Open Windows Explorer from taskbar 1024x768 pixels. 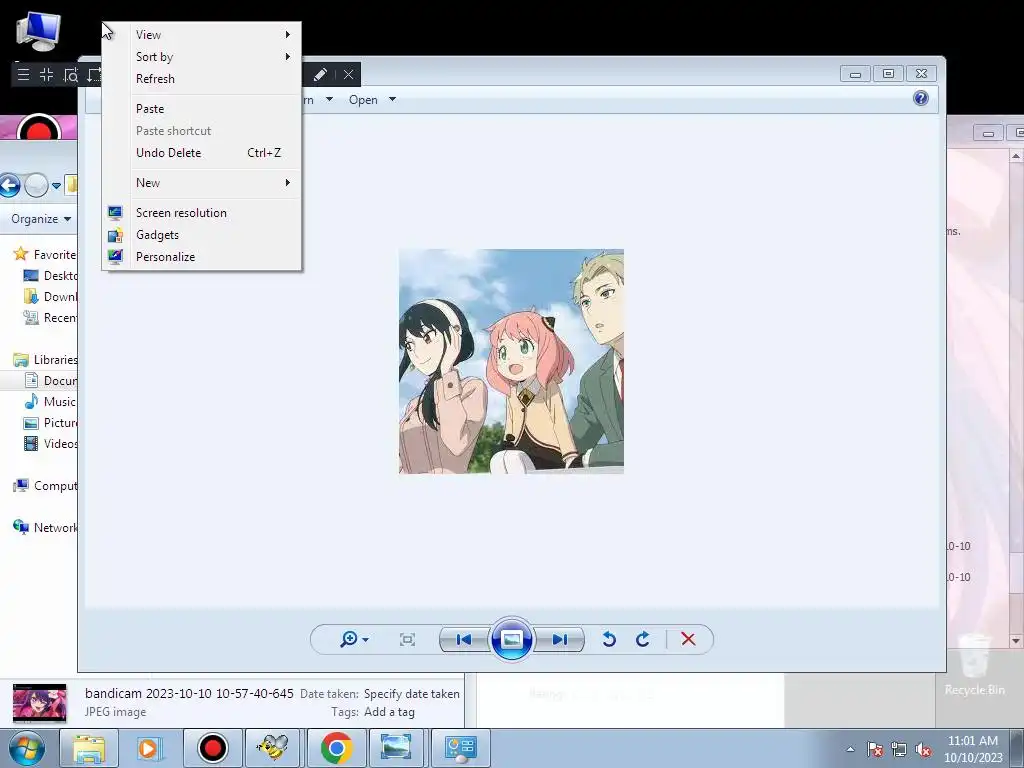(89, 748)
